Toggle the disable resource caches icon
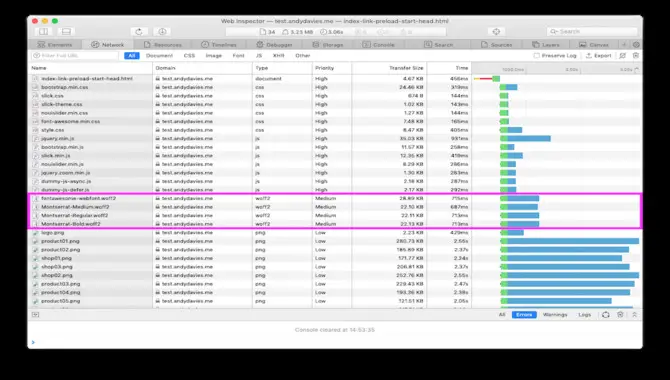This screenshot has height=380, width=670. coord(623,56)
